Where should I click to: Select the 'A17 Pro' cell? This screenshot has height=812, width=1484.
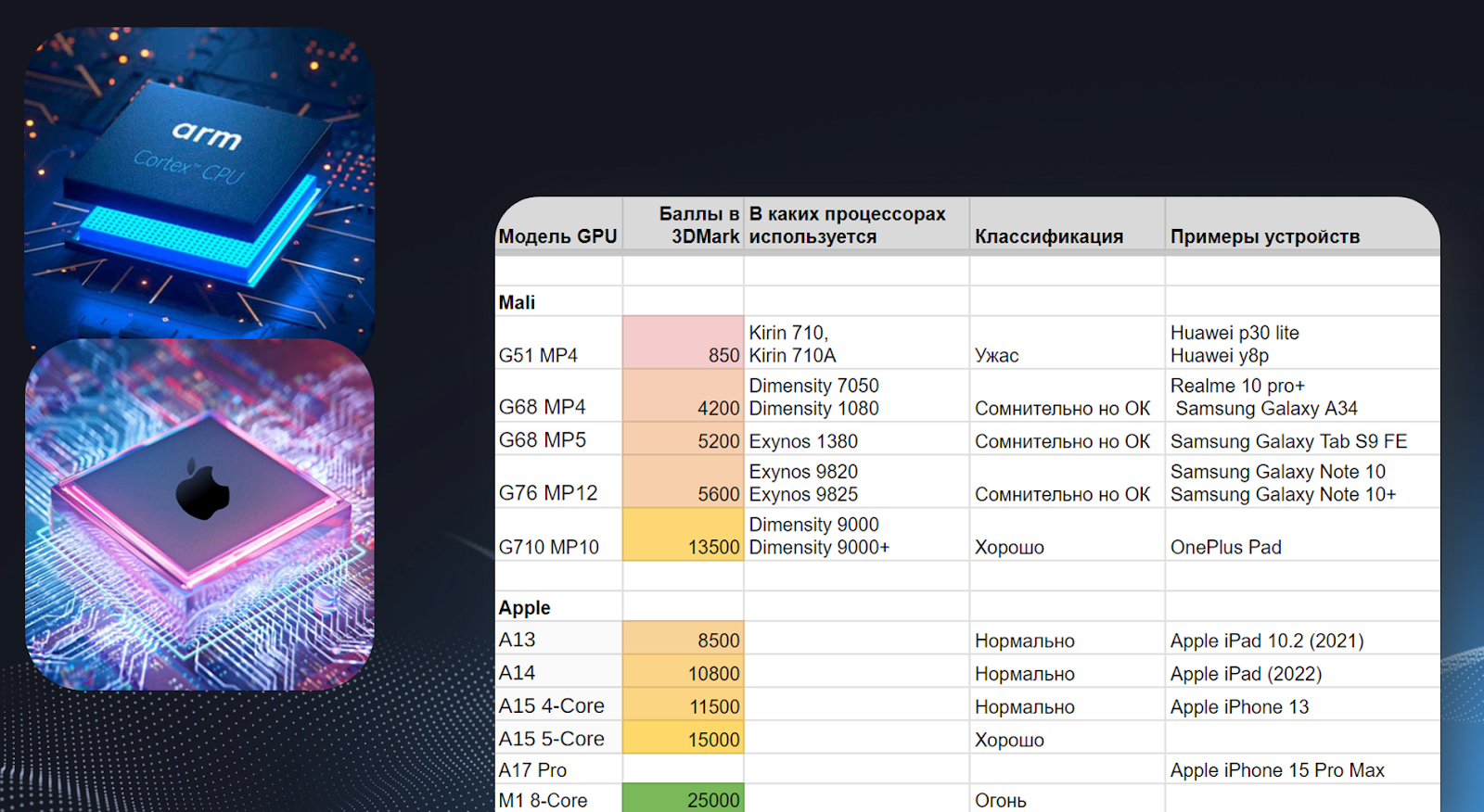click(558, 769)
